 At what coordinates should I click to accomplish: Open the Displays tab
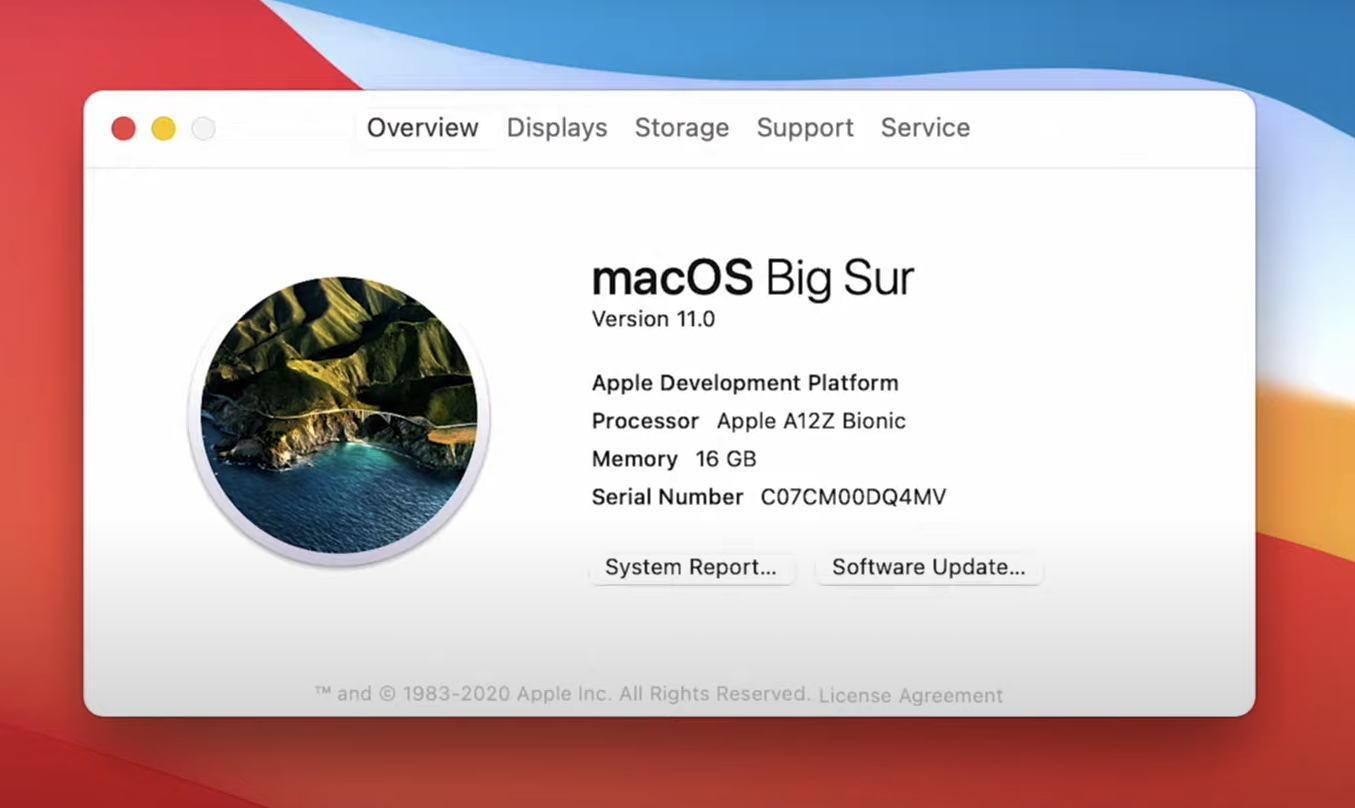pyautogui.click(x=557, y=128)
